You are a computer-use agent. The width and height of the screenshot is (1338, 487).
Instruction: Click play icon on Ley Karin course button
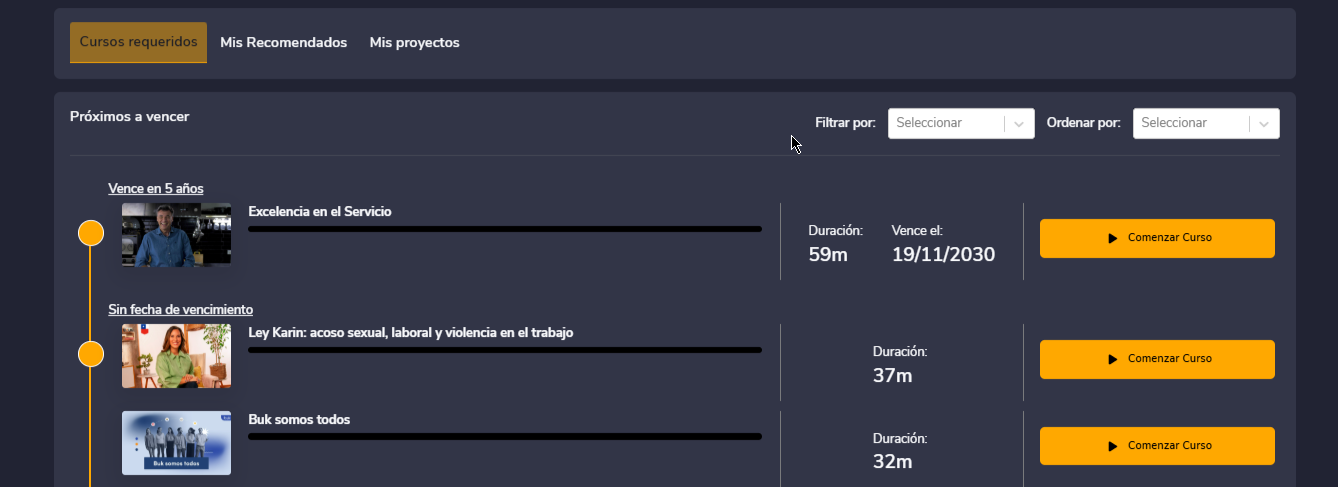click(x=1112, y=360)
